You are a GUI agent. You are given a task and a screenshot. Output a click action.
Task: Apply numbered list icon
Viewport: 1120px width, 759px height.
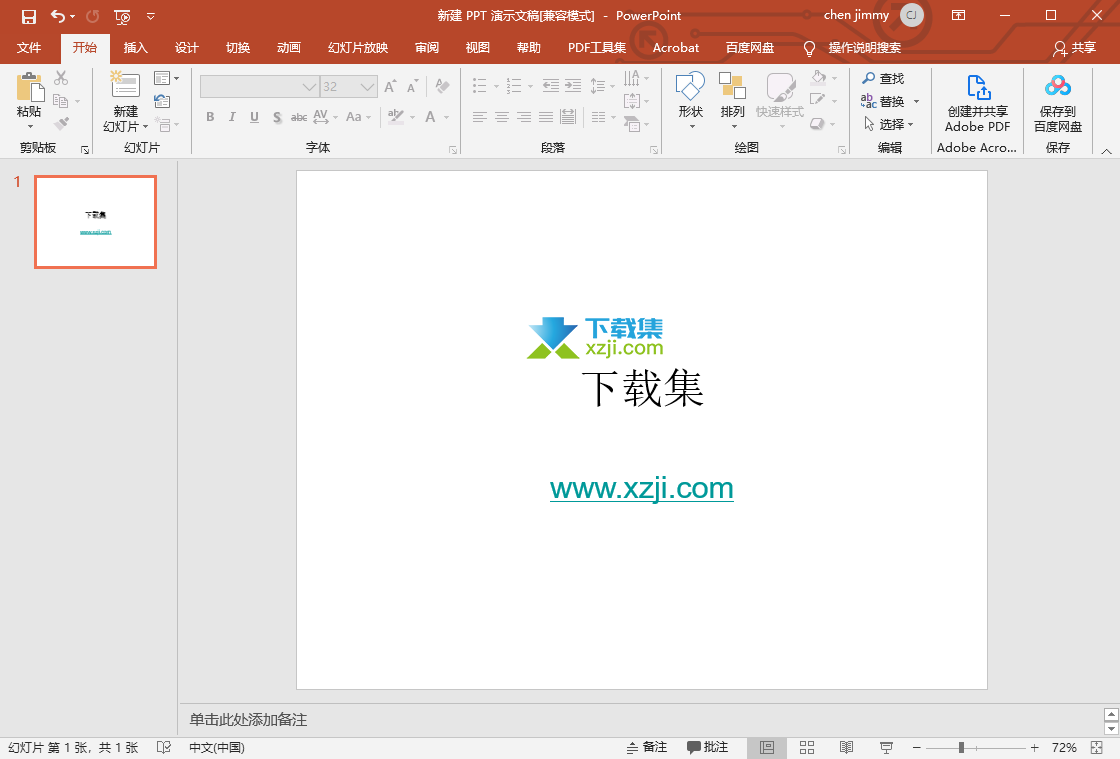point(514,86)
